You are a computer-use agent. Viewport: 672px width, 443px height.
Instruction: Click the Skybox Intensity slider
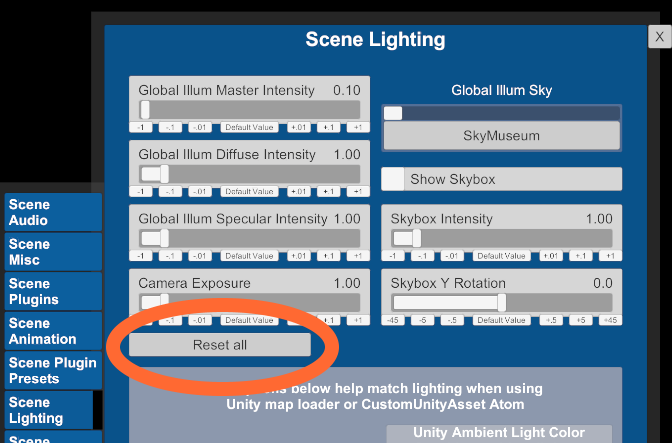point(501,238)
